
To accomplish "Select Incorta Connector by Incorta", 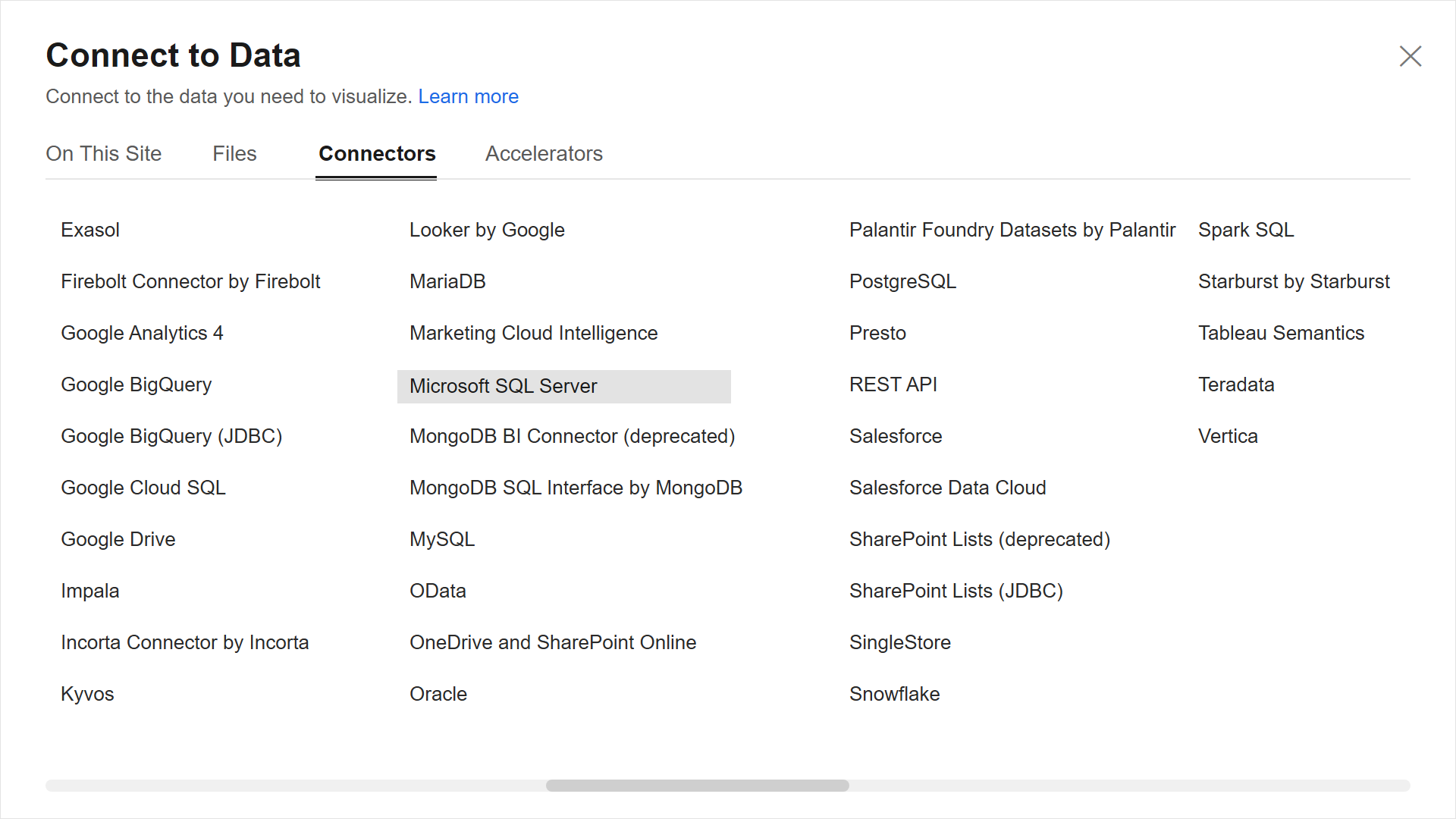I will pyautogui.click(x=185, y=642).
